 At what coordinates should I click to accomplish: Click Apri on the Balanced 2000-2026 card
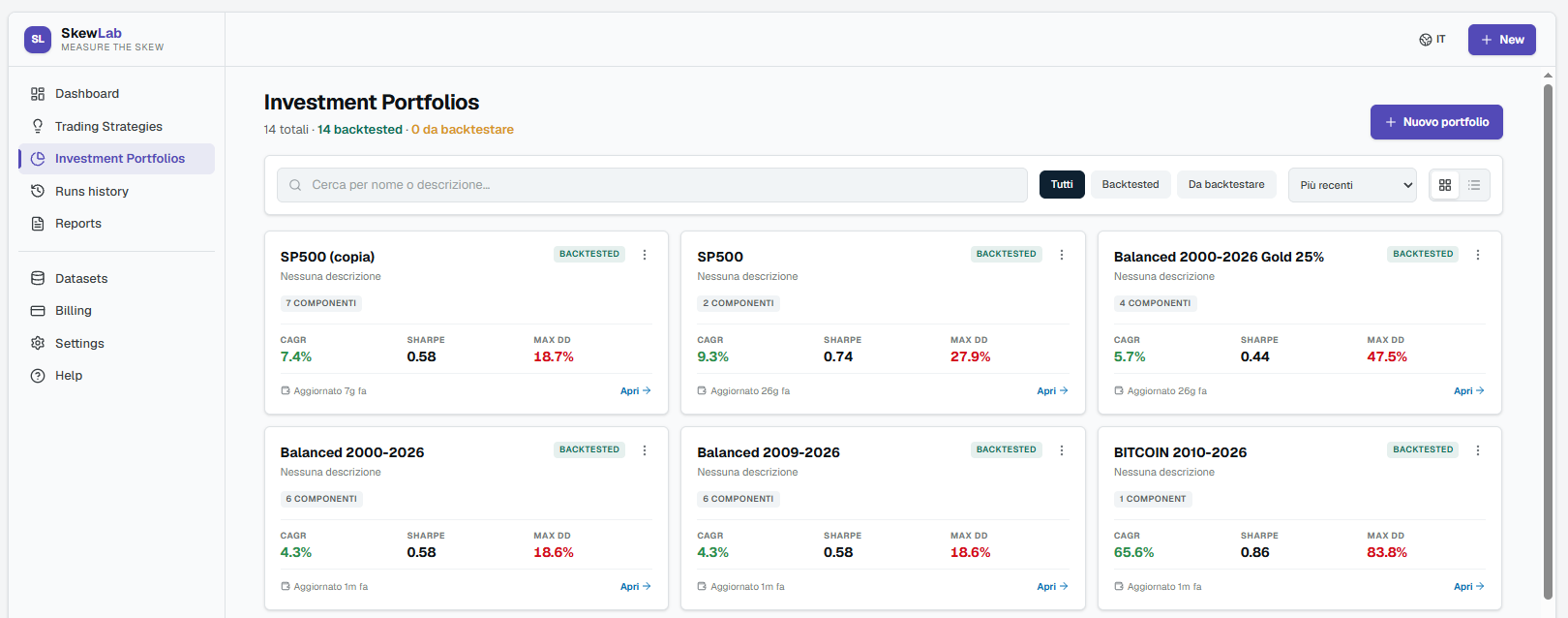(636, 587)
